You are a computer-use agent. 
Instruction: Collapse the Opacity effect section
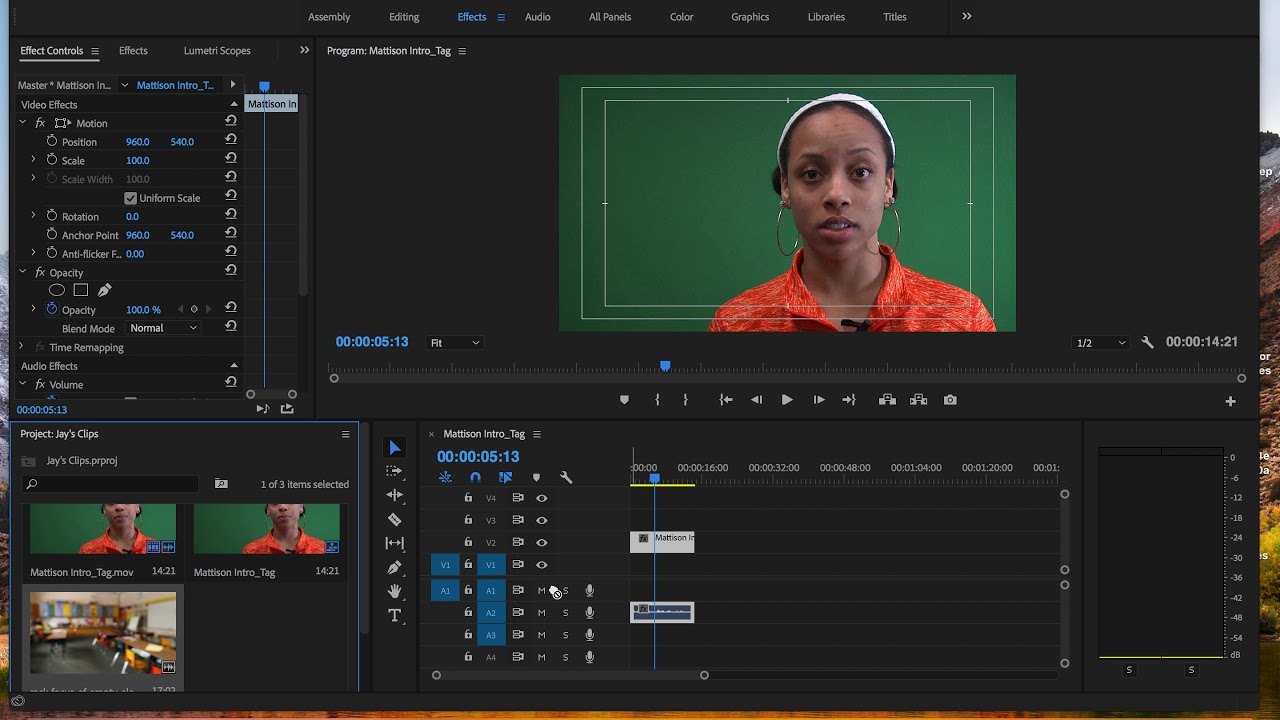click(23, 272)
